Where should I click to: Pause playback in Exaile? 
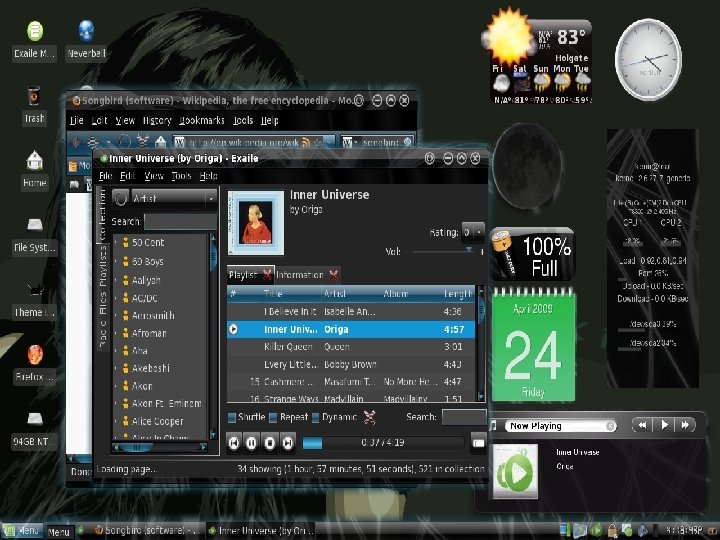point(251,443)
